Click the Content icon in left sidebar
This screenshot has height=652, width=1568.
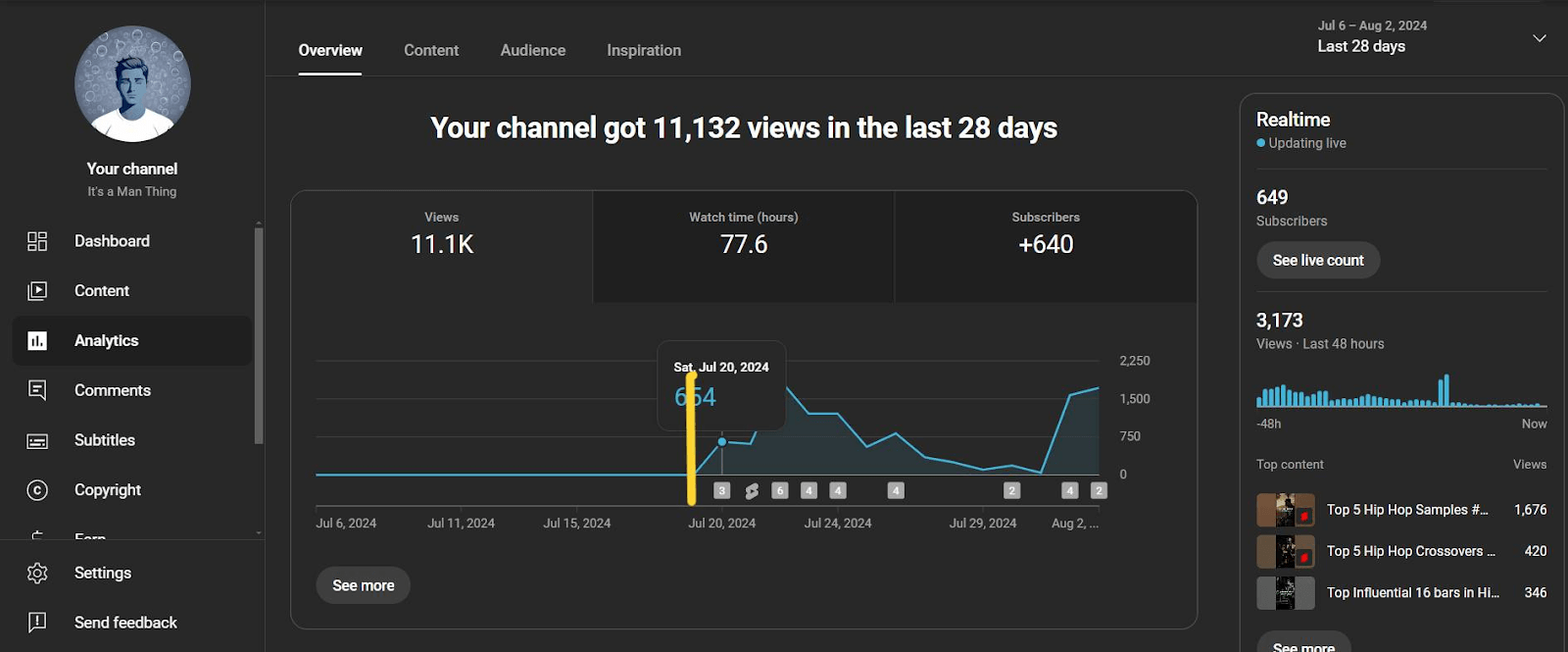coord(37,291)
